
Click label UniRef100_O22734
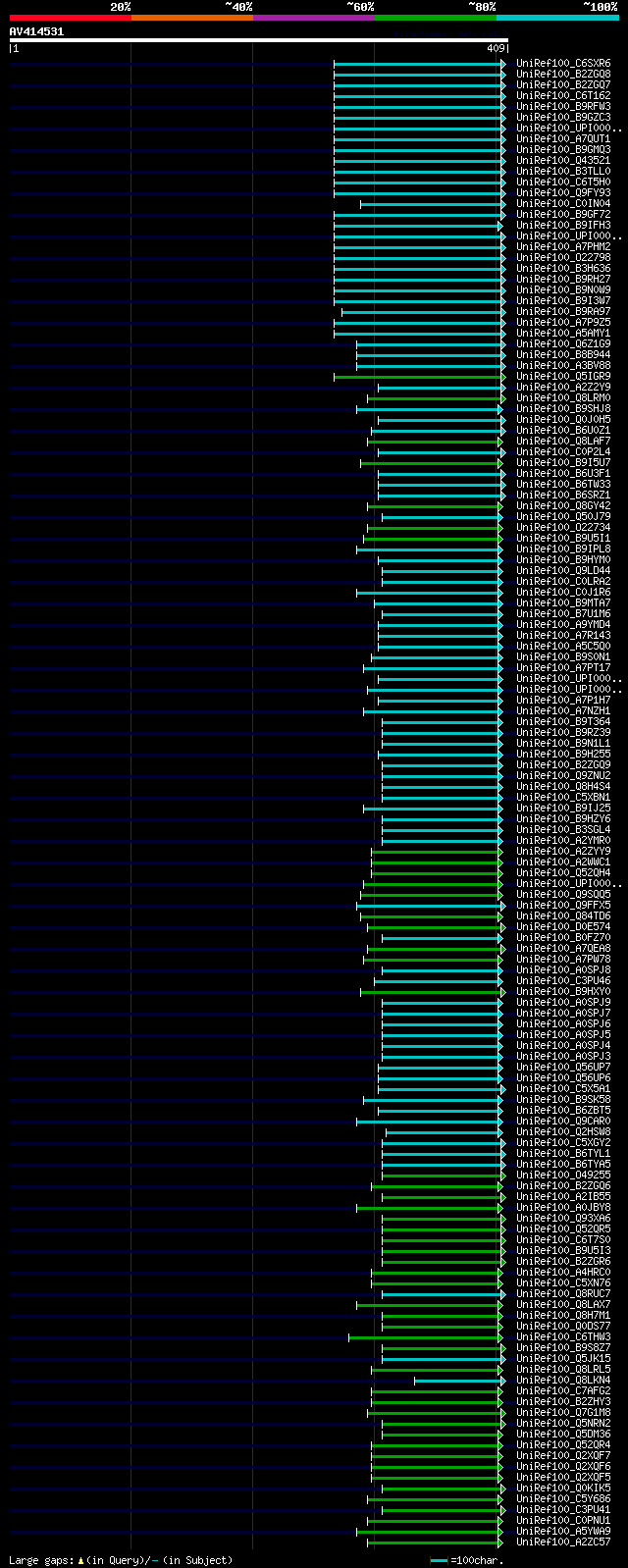pos(563,528)
